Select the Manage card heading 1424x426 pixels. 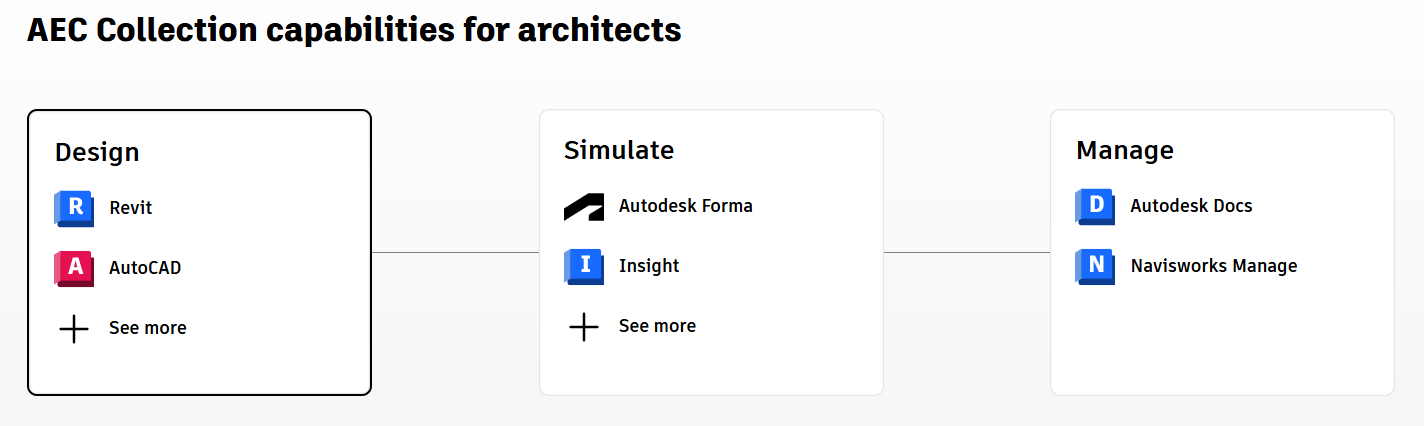1125,150
